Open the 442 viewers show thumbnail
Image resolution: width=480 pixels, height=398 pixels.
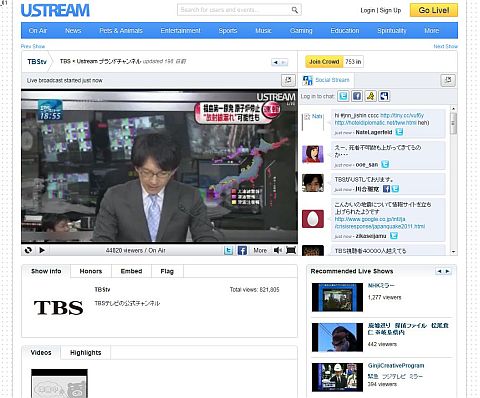click(337, 337)
